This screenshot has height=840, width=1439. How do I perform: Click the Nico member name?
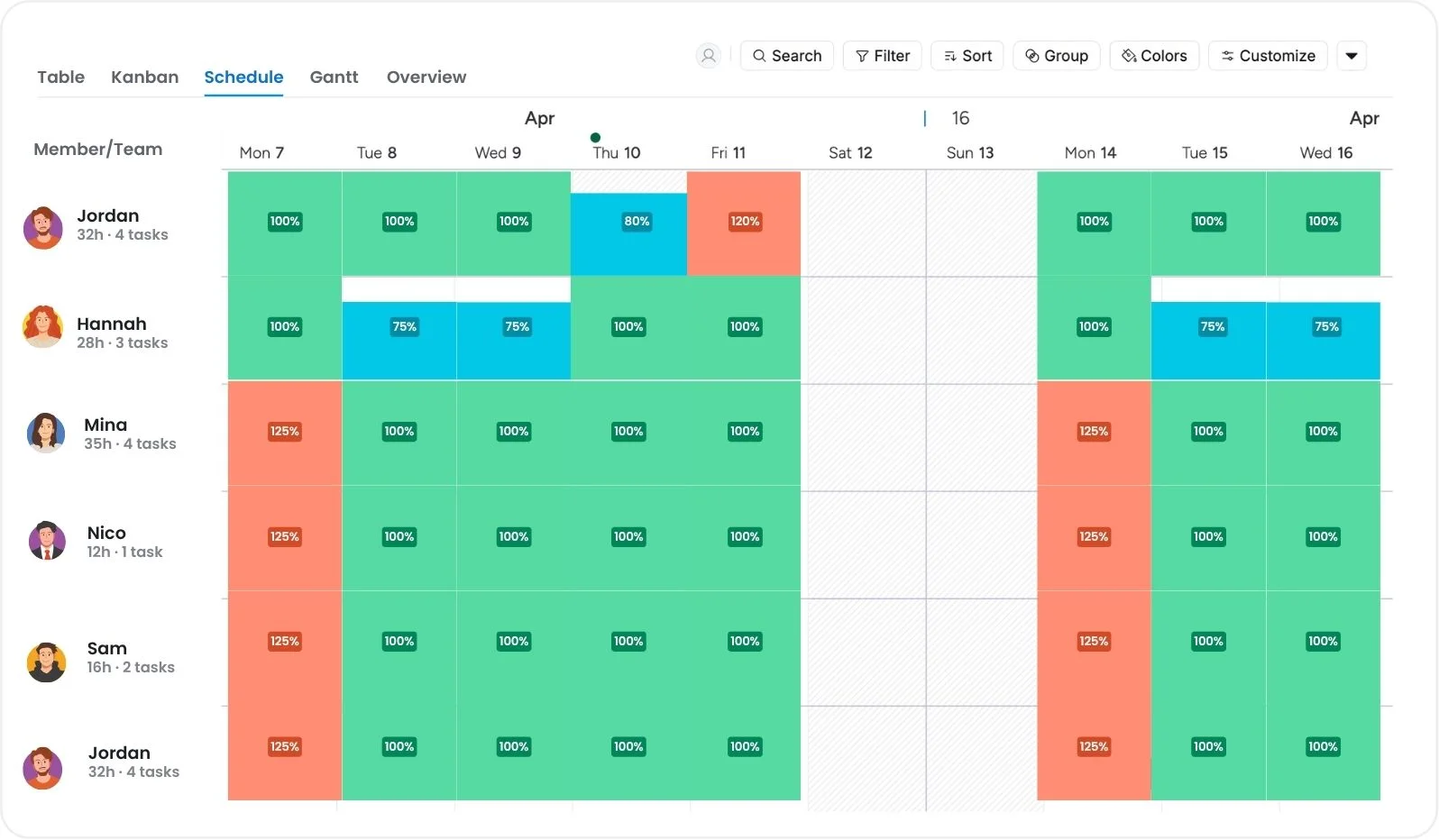(x=106, y=533)
